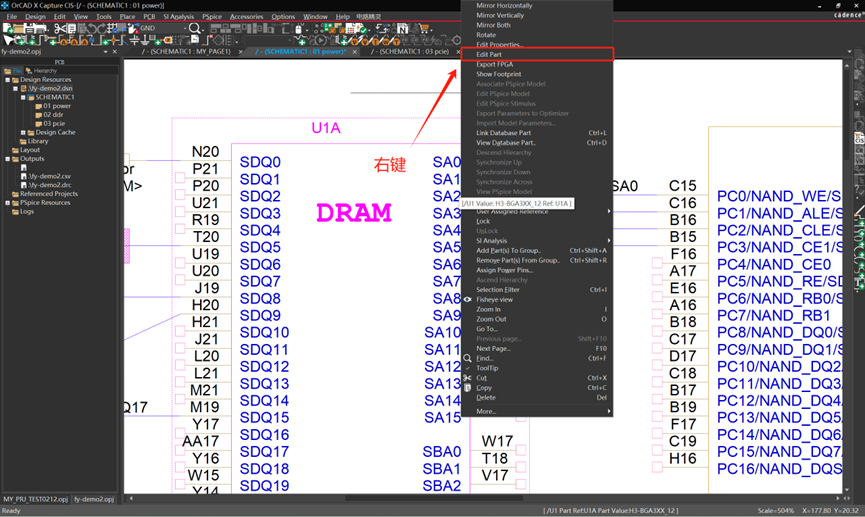Switch to the SCHEMATIC1 : 03 pcie tab
This screenshot has width=865, height=517.
(410, 51)
